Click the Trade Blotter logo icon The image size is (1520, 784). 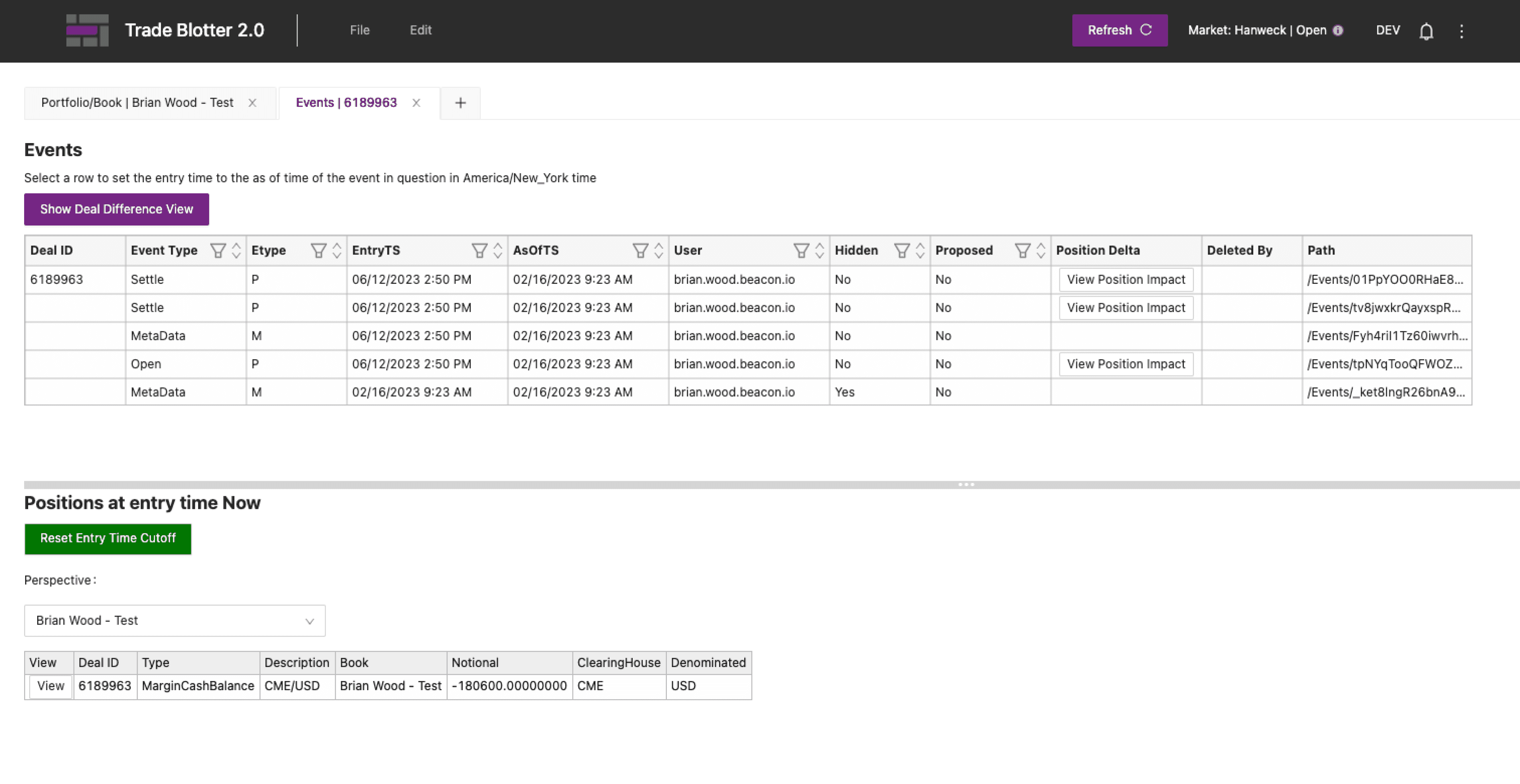[87, 30]
